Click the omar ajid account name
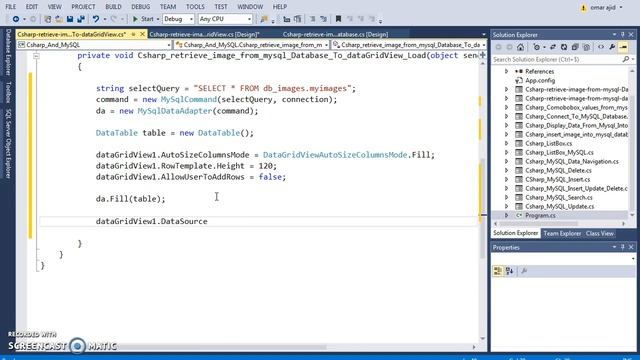The image size is (640, 360). coord(602,7)
